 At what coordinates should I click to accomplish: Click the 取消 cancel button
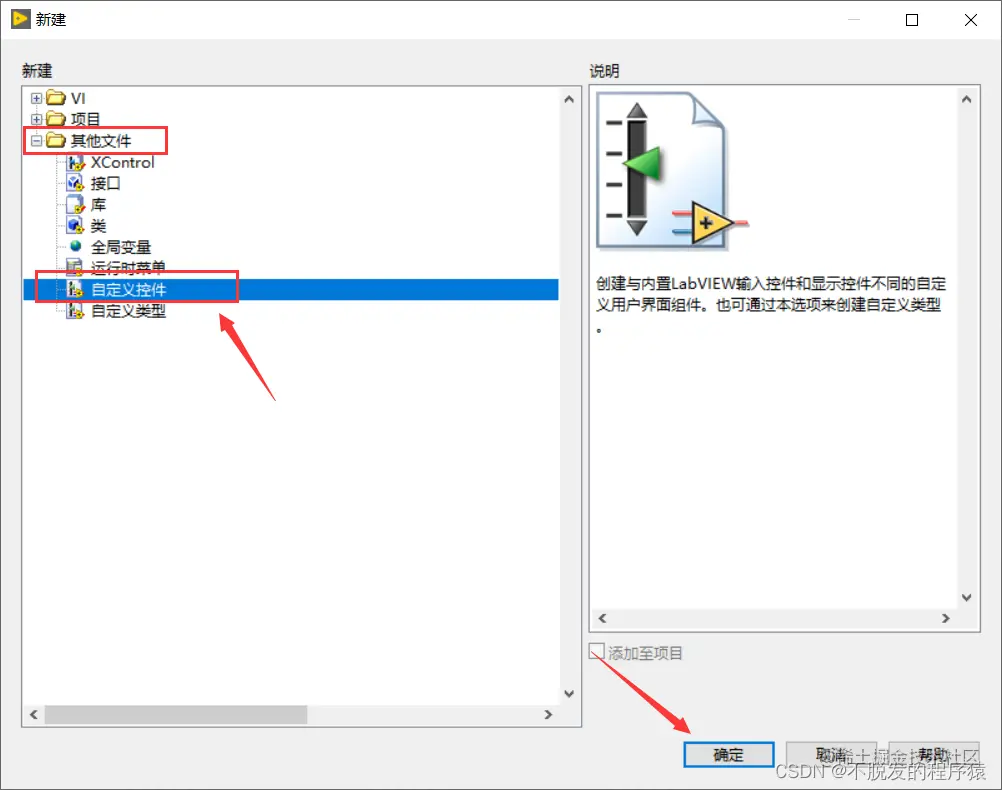coord(831,755)
